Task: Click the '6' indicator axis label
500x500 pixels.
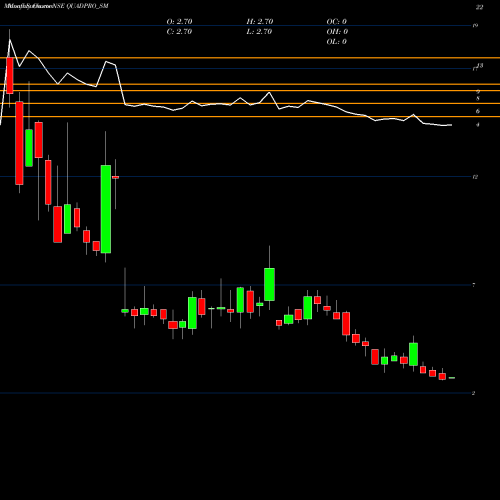Action: pyautogui.click(x=478, y=111)
